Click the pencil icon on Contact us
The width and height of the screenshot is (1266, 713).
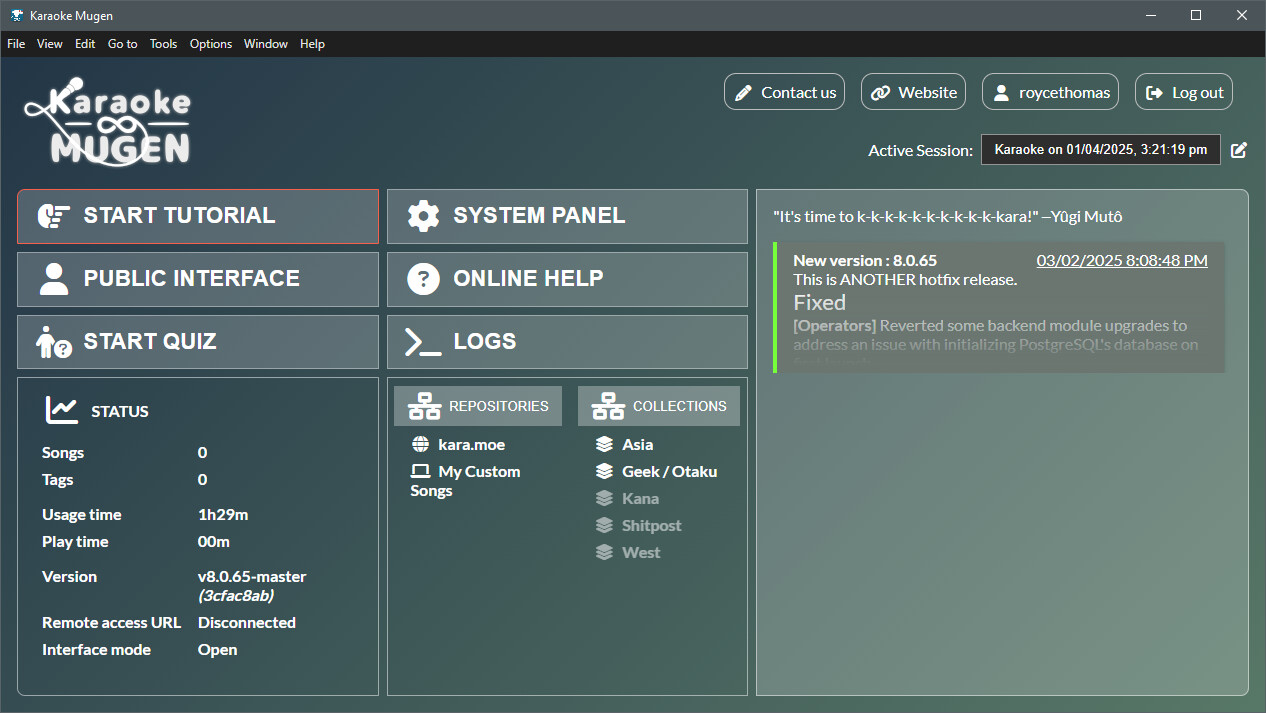click(x=743, y=93)
